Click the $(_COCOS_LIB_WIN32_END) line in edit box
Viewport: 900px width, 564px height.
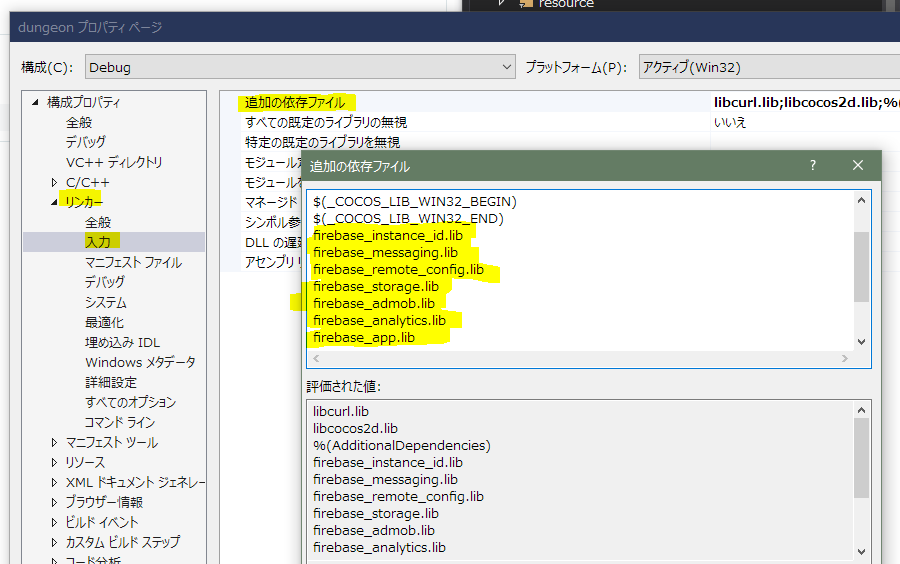[409, 219]
